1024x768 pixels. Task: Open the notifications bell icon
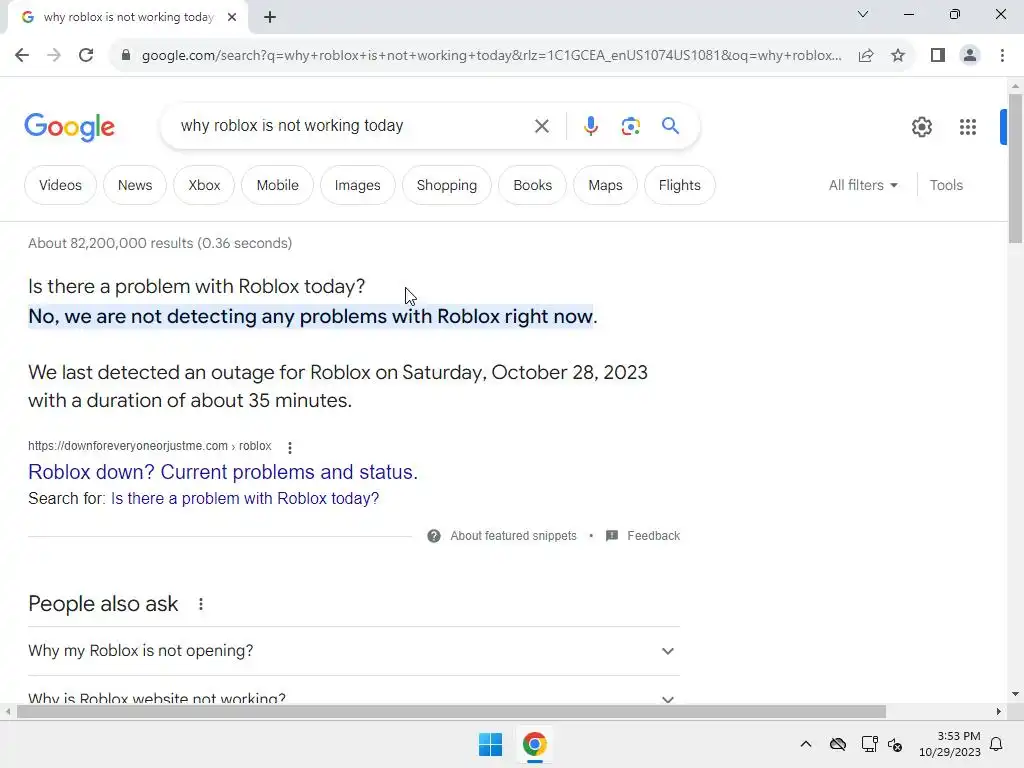coord(996,744)
